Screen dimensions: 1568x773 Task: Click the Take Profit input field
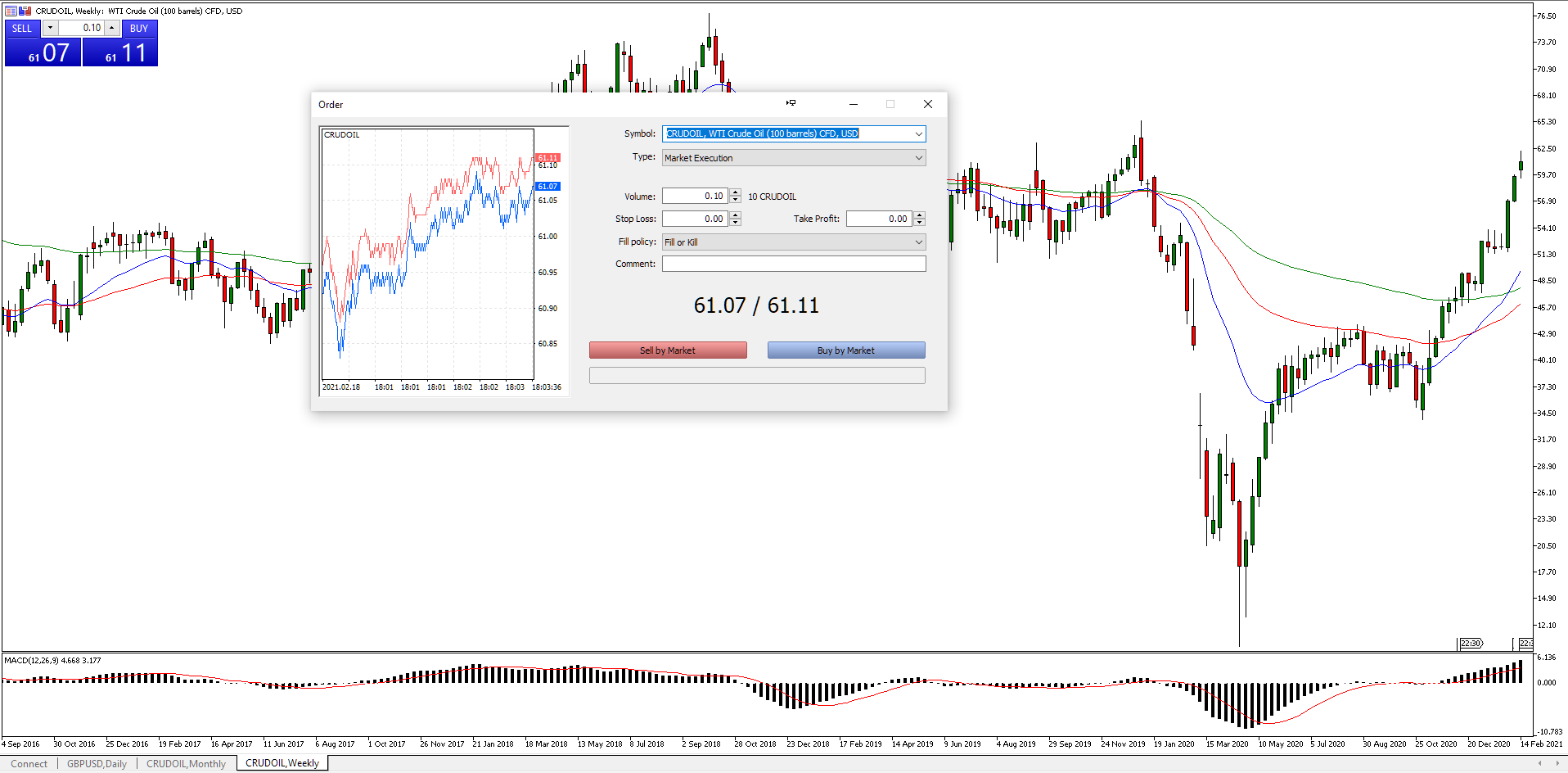[x=879, y=219]
